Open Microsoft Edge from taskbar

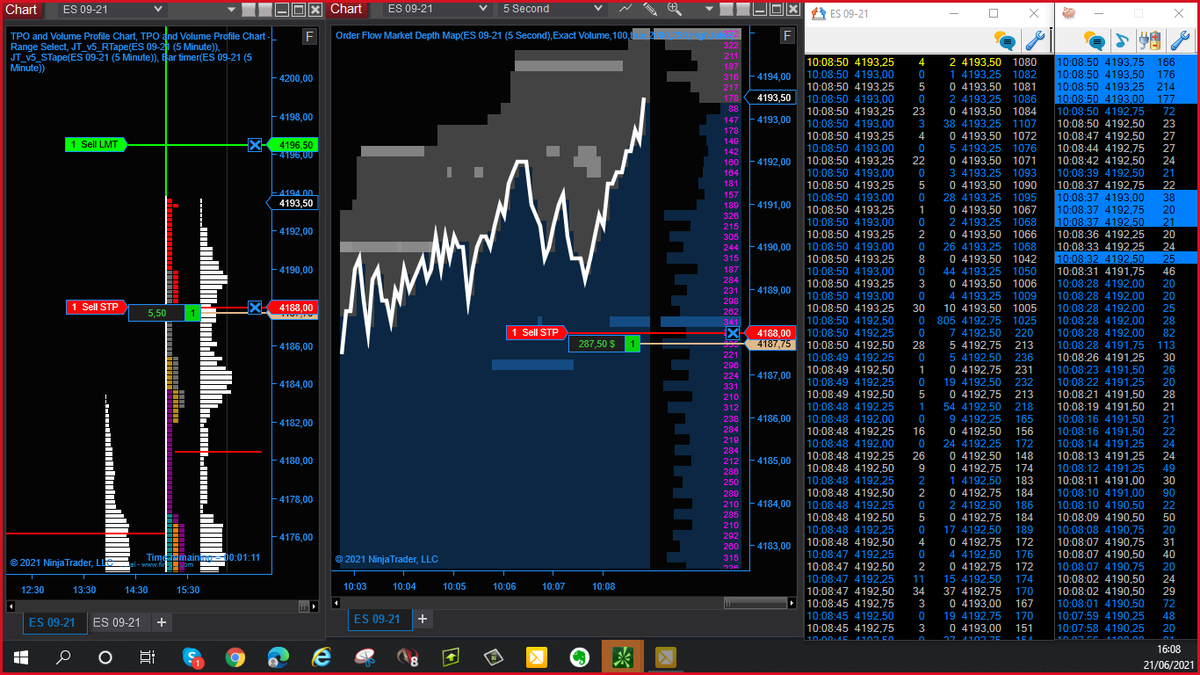[278, 657]
